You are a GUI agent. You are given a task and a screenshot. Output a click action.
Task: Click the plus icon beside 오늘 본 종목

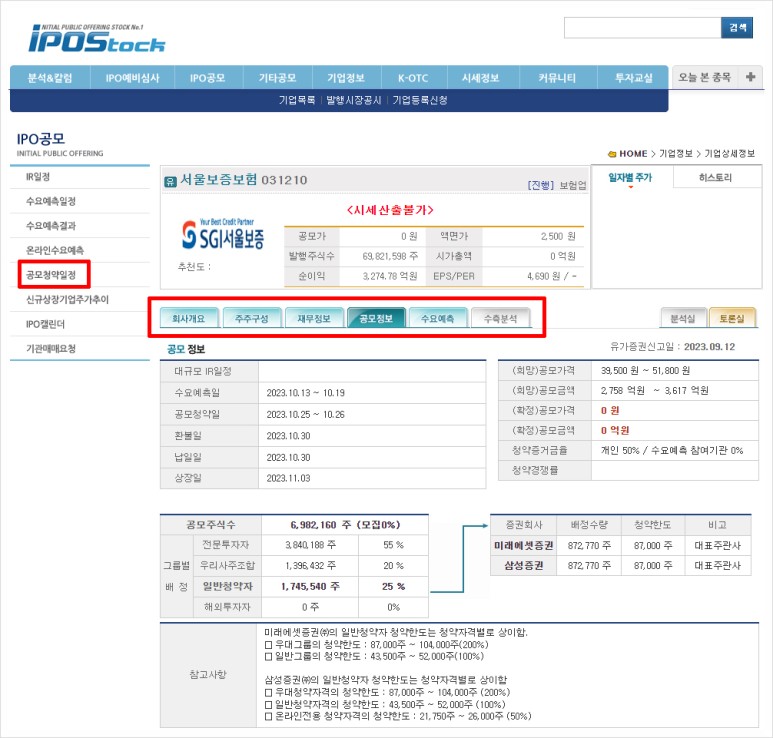click(x=750, y=77)
